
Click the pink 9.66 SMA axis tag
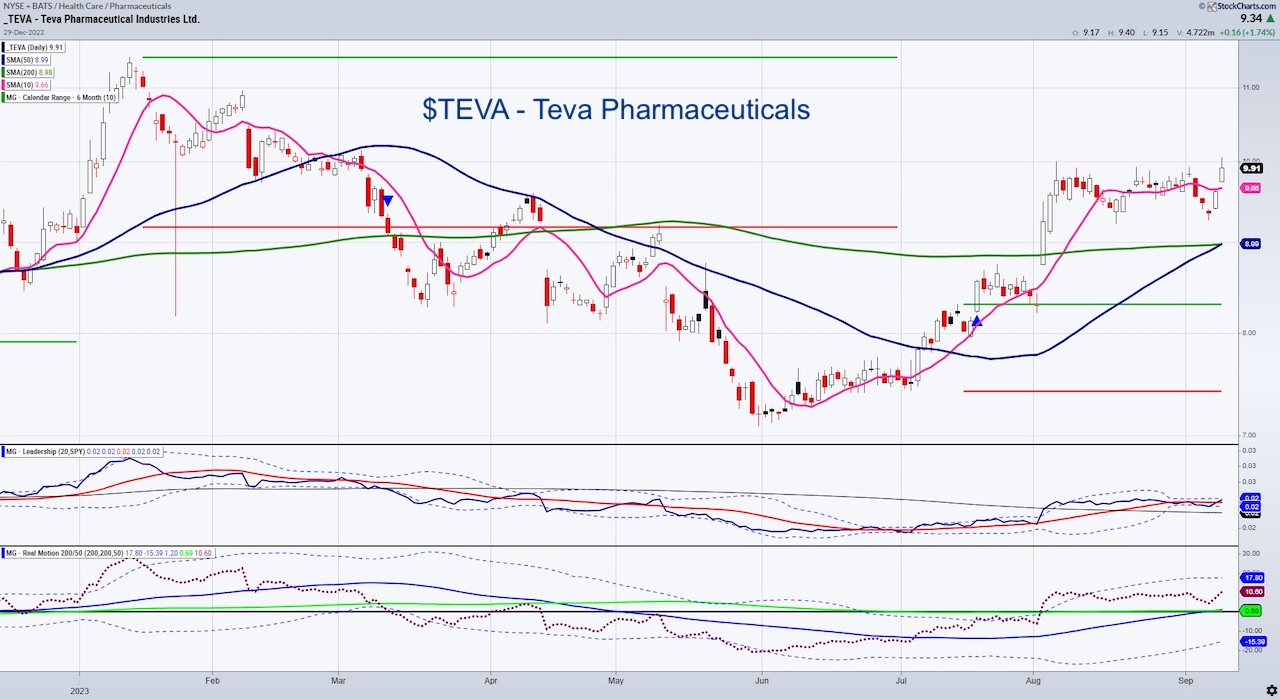[1251, 188]
